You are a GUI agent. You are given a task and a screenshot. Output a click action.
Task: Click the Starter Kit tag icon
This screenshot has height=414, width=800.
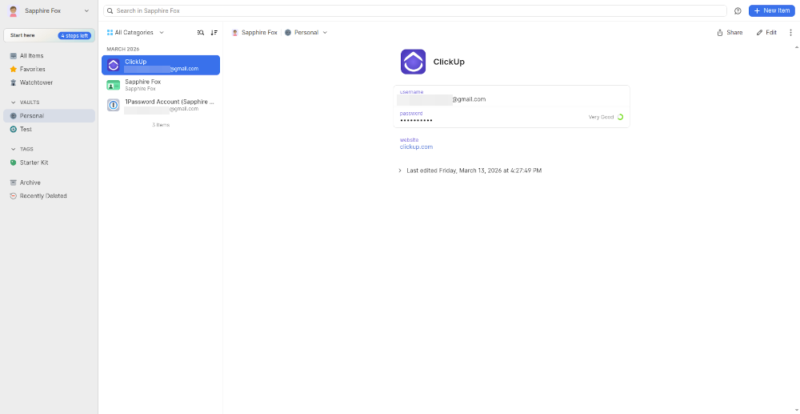pos(13,162)
